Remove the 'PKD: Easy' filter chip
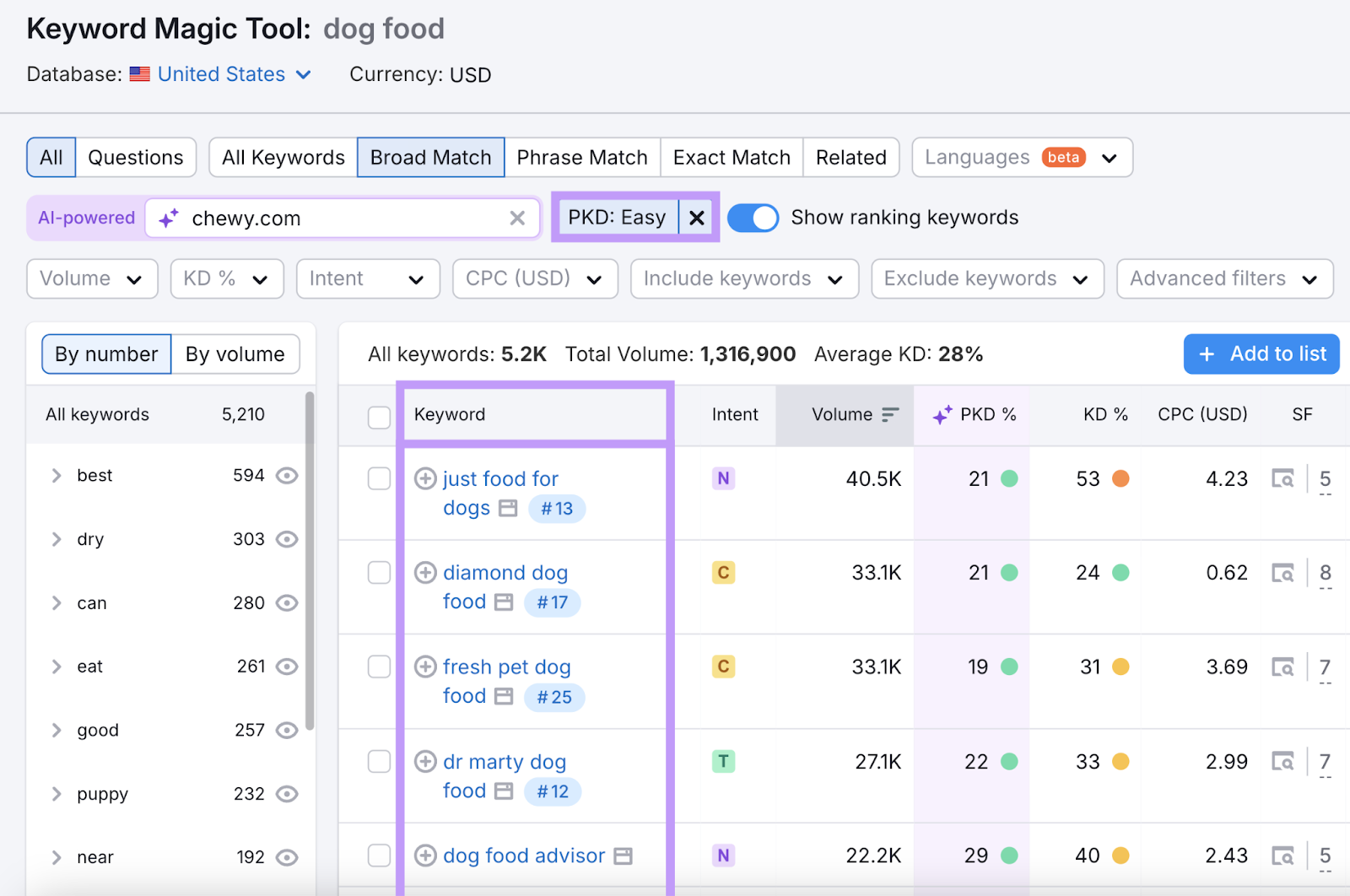The width and height of the screenshot is (1350, 896). (x=696, y=218)
